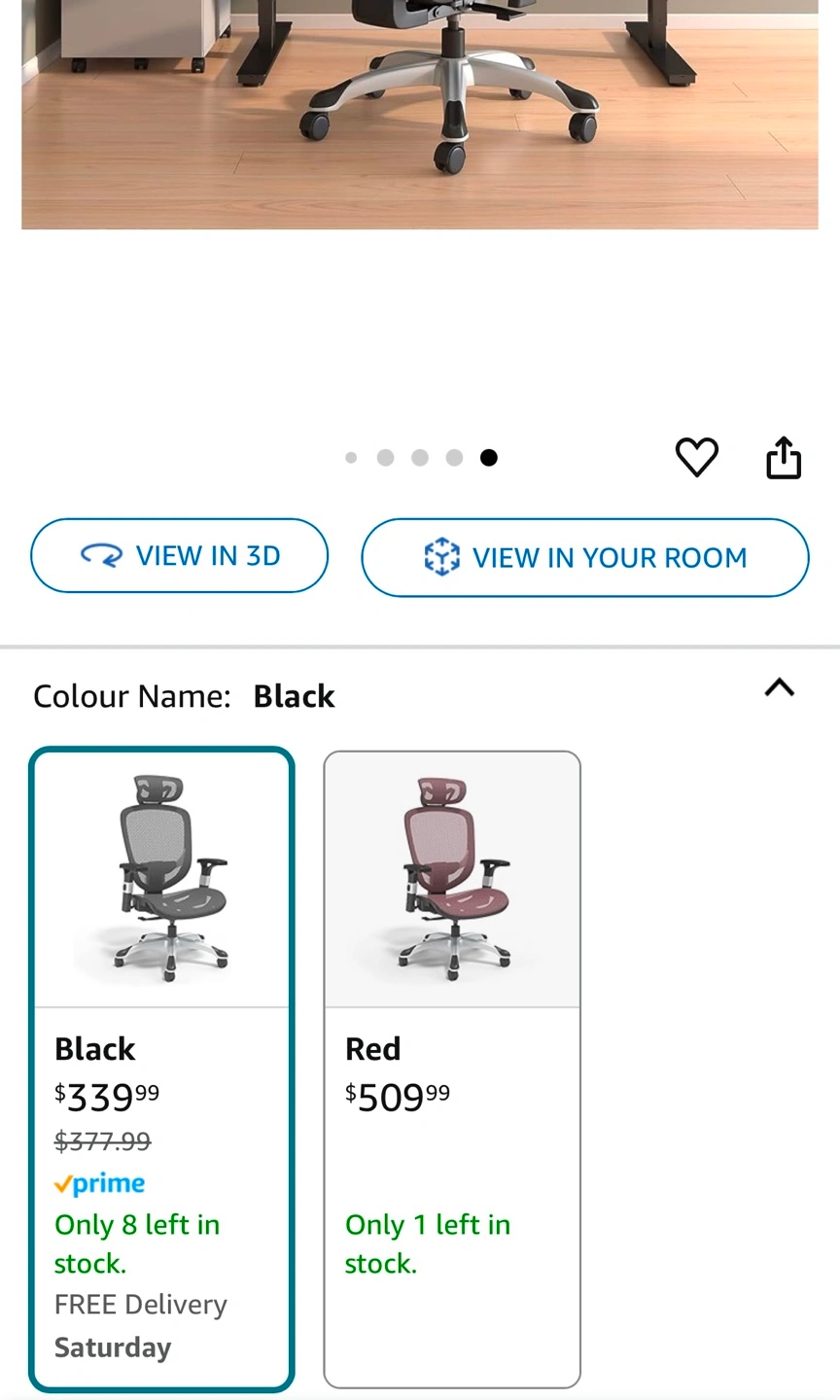The height and width of the screenshot is (1400, 840).
Task: Go to the second image carousel dot
Action: click(385, 458)
